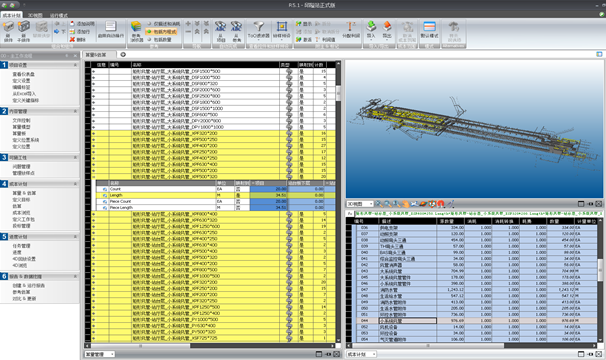Screen dimensions: 606x360
Task: Open the funnel filter dropdown in the ribbon
Action: (258, 30)
